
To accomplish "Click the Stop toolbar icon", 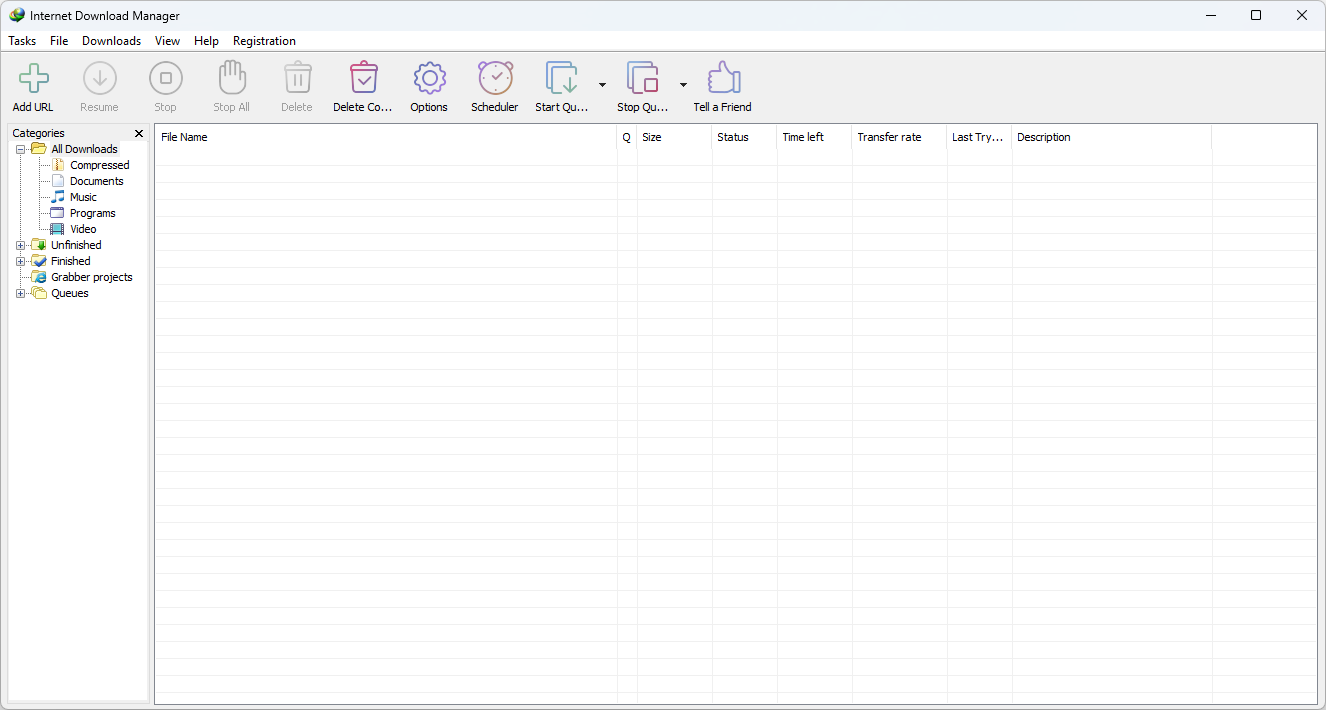I will 166,78.
